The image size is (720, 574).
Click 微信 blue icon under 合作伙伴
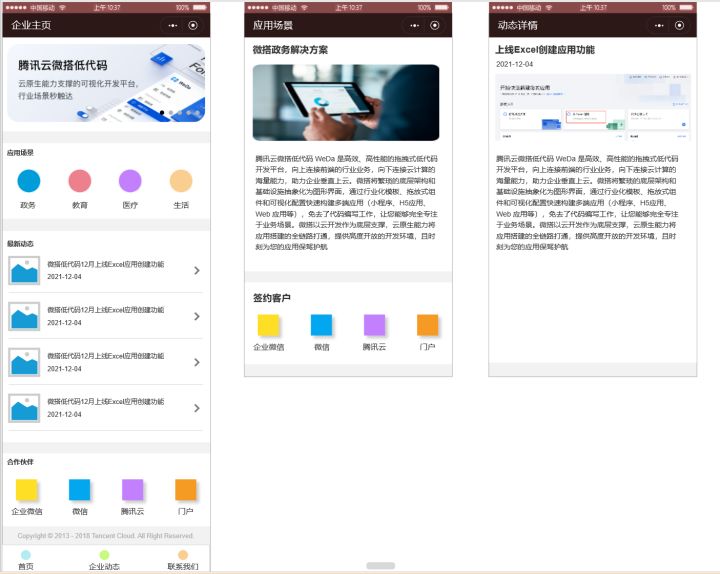pos(79,490)
